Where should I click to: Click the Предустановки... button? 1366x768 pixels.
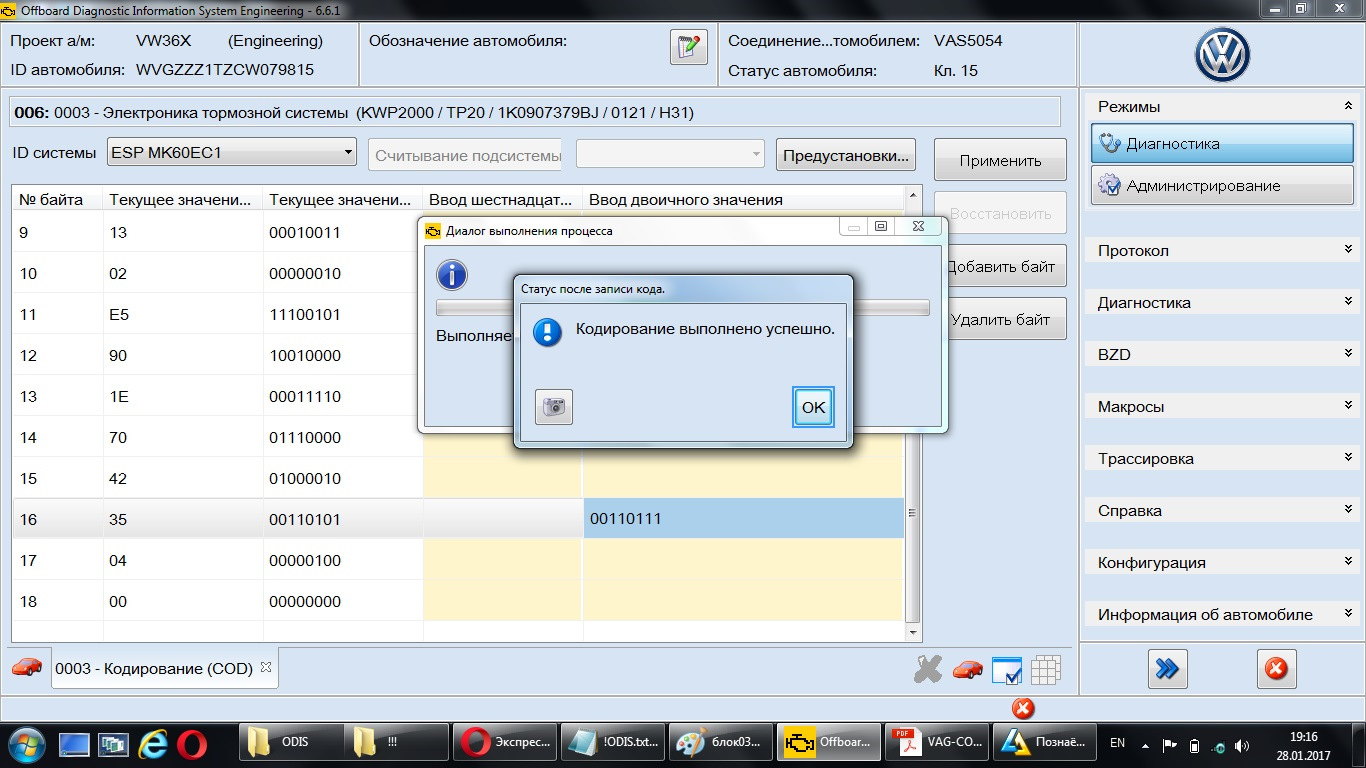click(x=846, y=155)
